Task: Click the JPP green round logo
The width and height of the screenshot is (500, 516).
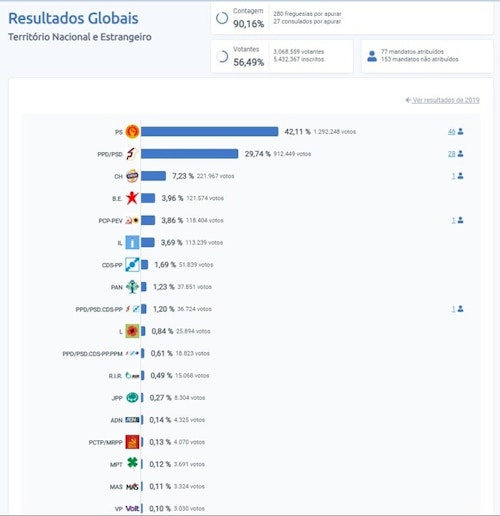Action: coord(132,397)
